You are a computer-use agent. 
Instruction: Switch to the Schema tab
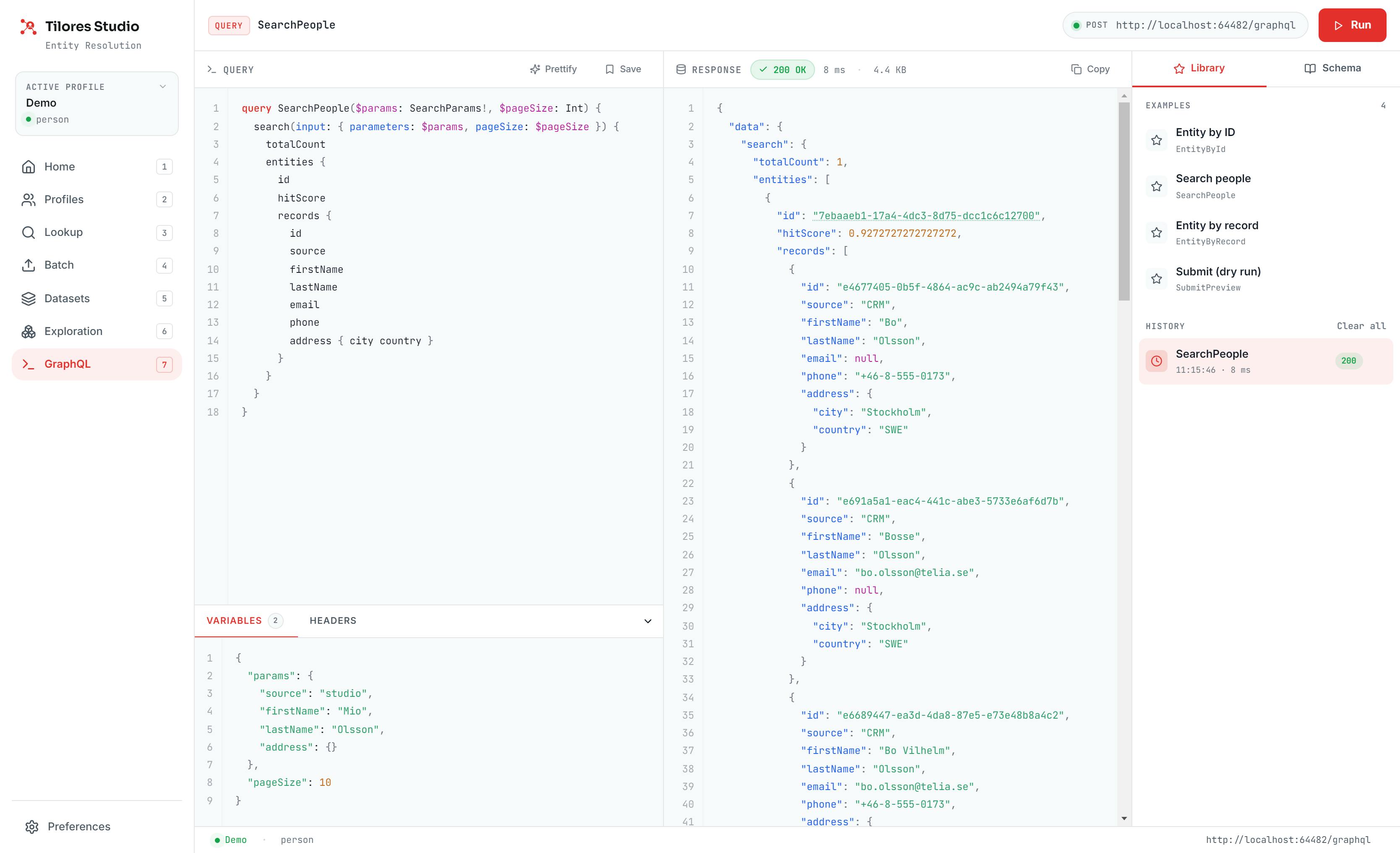(x=1332, y=68)
